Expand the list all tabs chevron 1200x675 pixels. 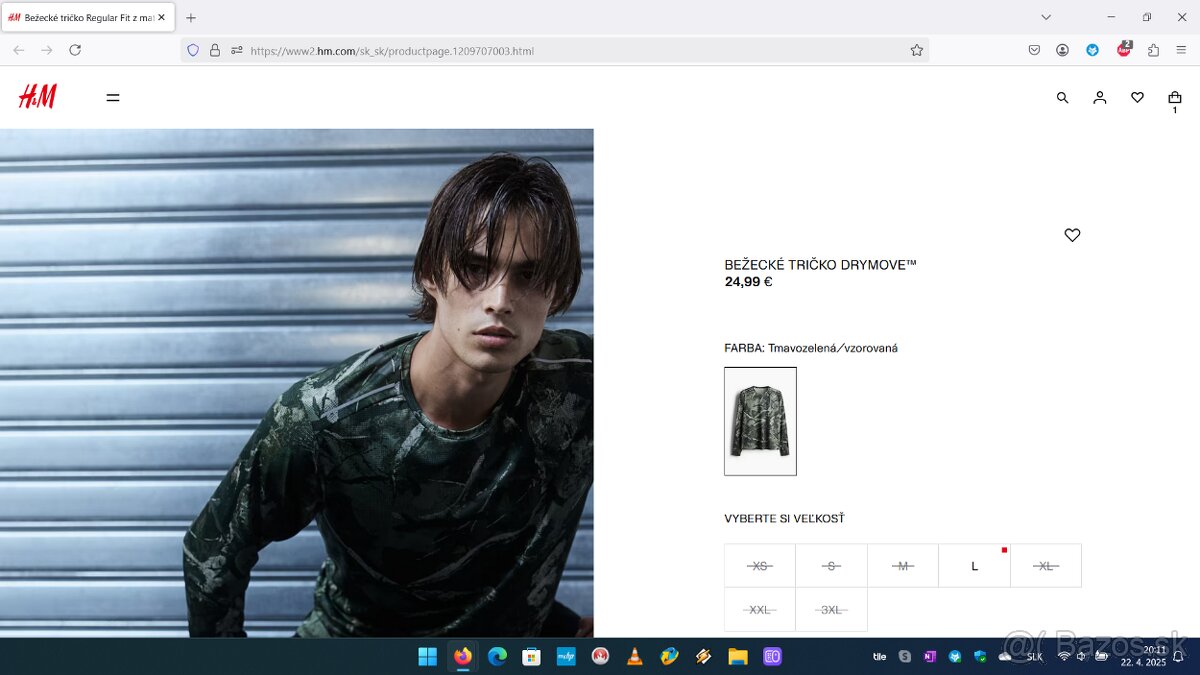(x=1046, y=17)
